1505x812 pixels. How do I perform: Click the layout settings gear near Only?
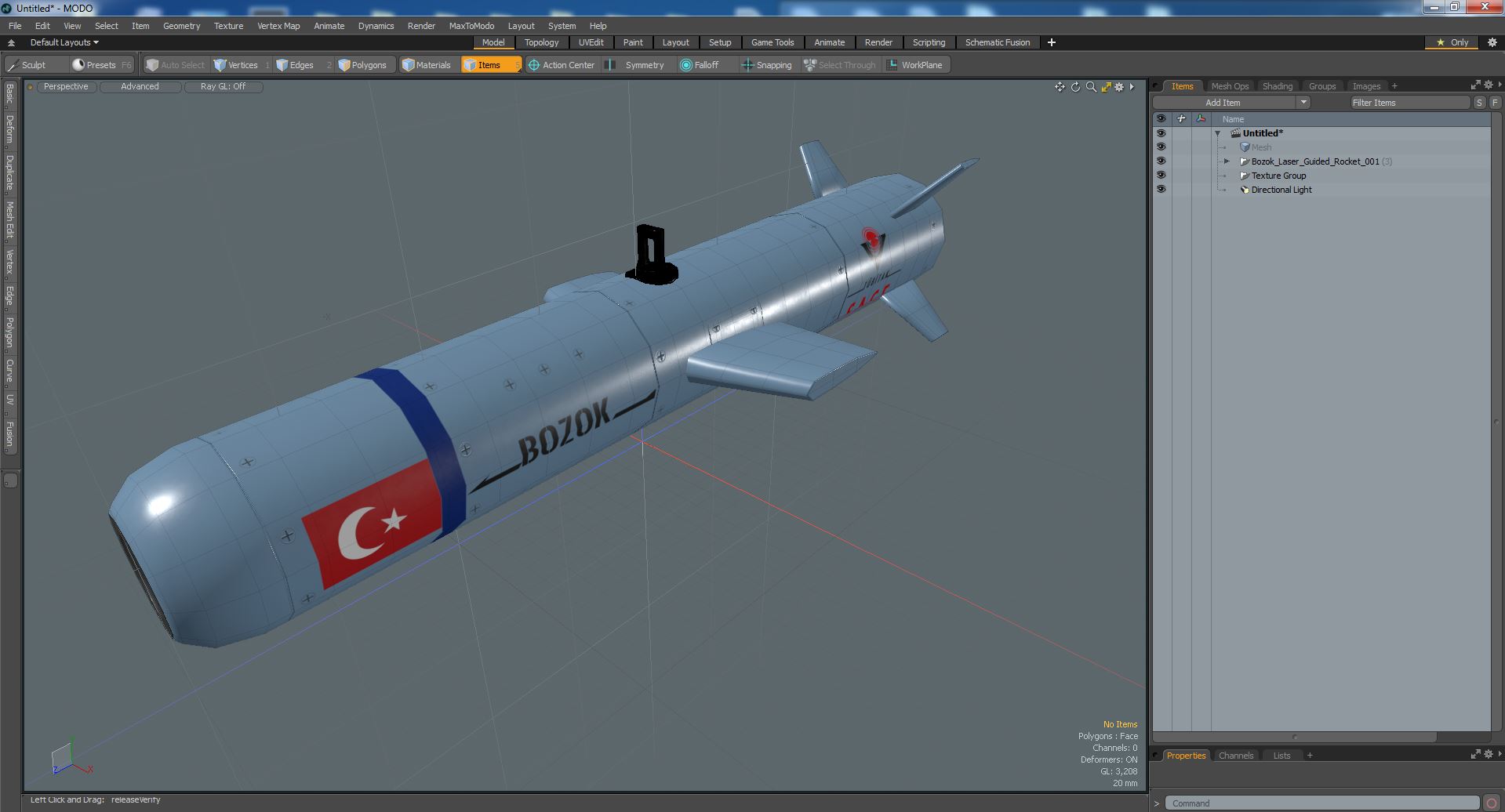(x=1492, y=42)
